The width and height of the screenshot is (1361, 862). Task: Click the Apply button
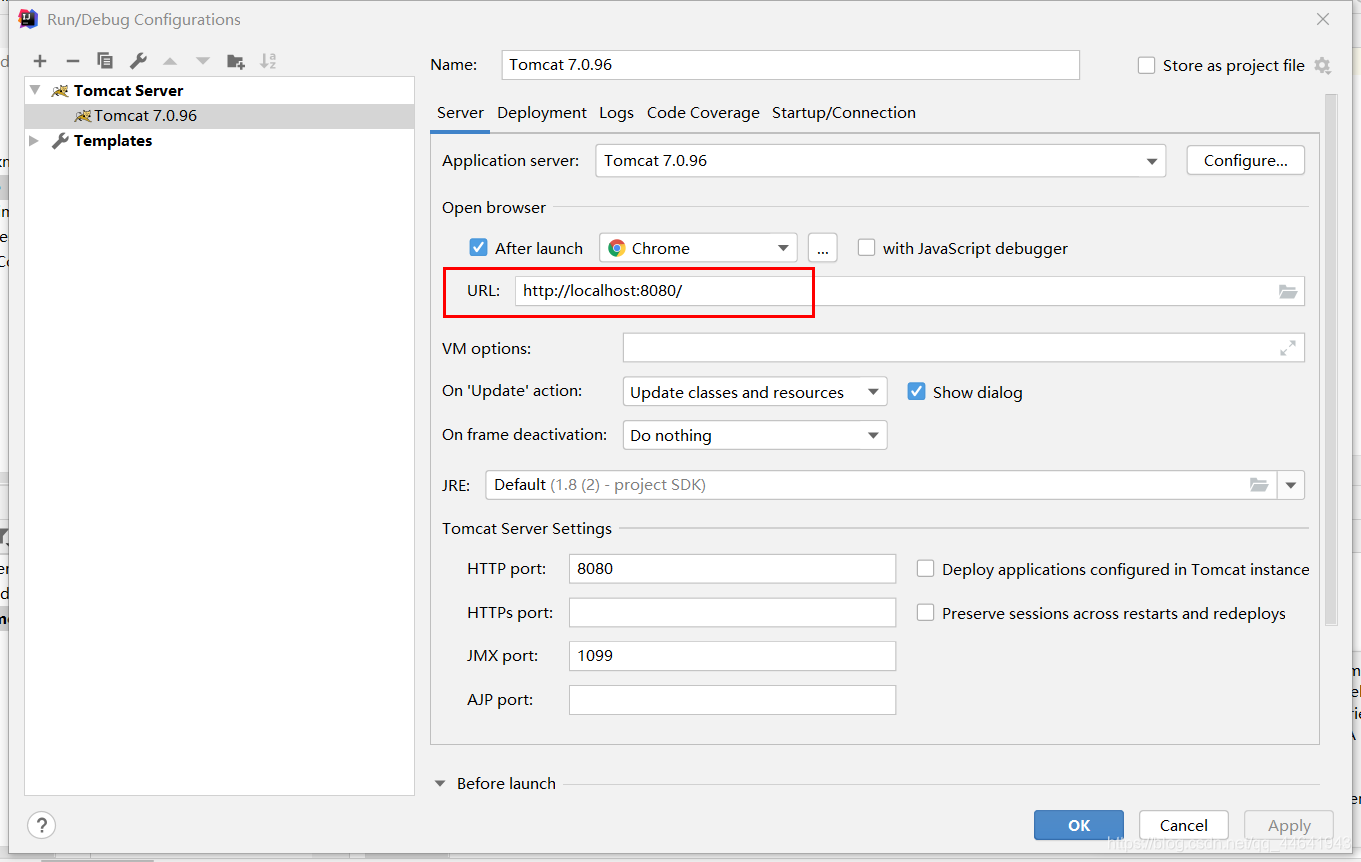coord(1289,825)
